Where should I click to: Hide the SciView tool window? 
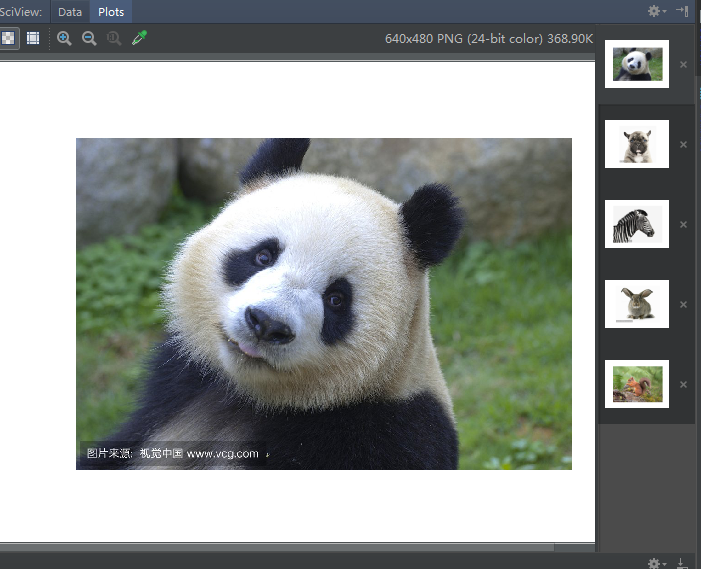point(682,11)
